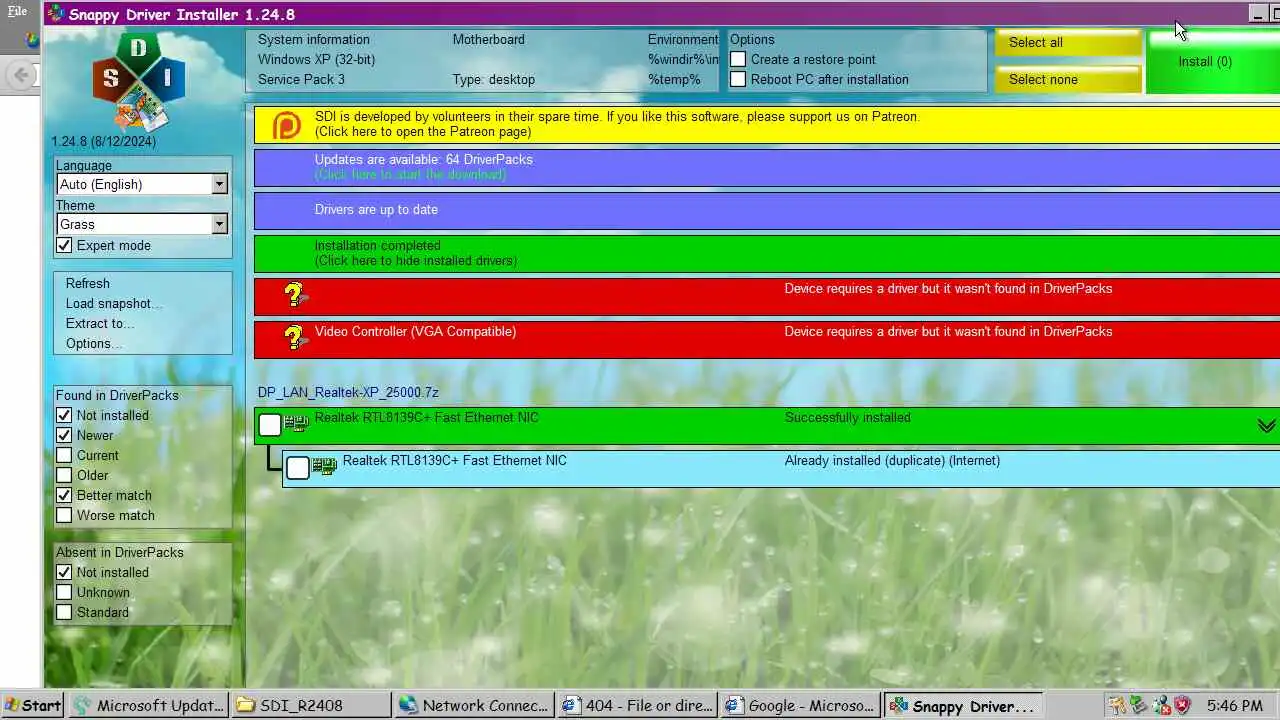This screenshot has width=1280, height=720.
Task: Enable Create a restore point
Action: pyautogui.click(x=738, y=59)
